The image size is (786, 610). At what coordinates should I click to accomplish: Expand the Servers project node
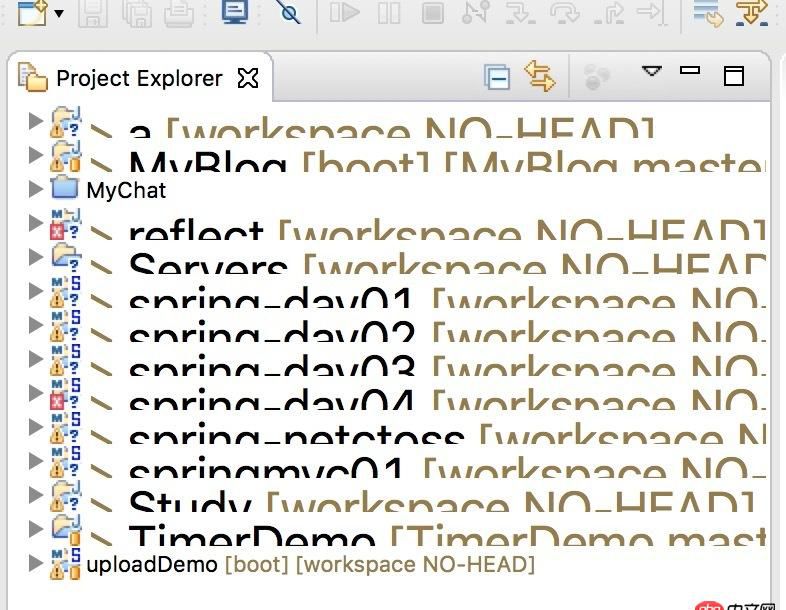click(x=36, y=257)
